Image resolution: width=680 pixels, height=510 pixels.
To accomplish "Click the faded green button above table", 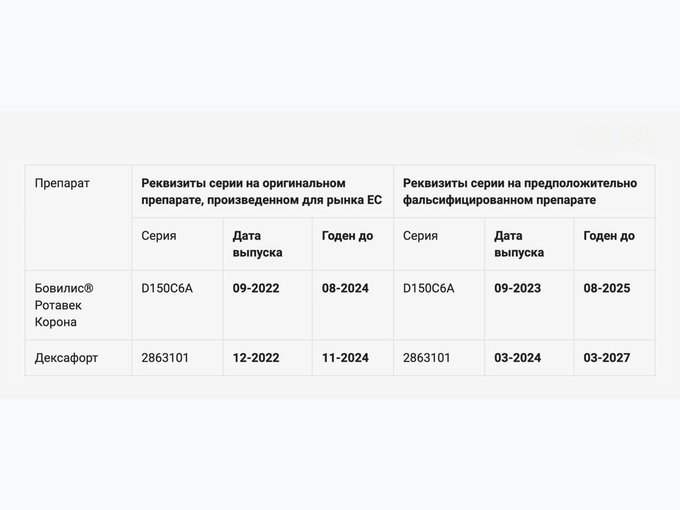I will (x=616, y=138).
